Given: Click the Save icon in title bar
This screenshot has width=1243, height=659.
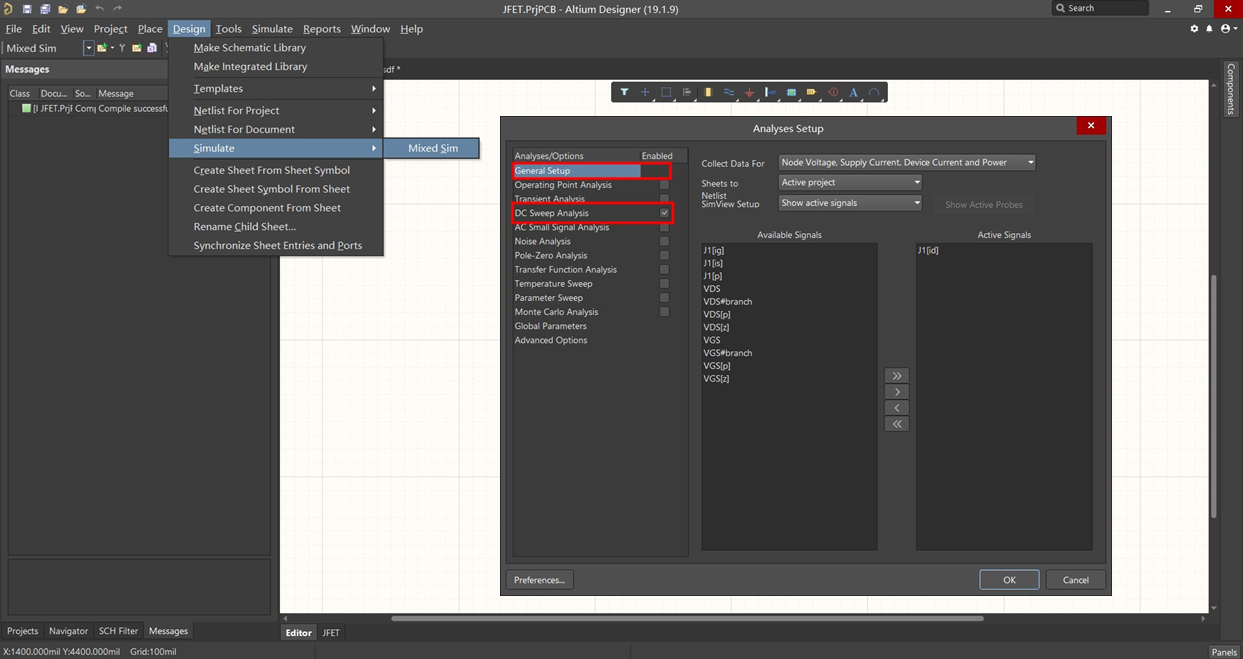Looking at the screenshot, I should click(28, 9).
